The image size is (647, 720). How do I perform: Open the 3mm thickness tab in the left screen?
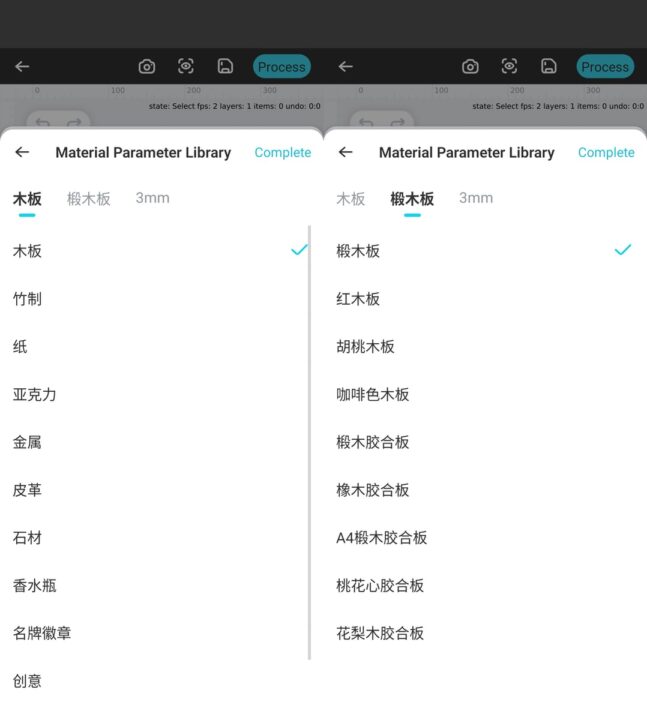tap(152, 198)
